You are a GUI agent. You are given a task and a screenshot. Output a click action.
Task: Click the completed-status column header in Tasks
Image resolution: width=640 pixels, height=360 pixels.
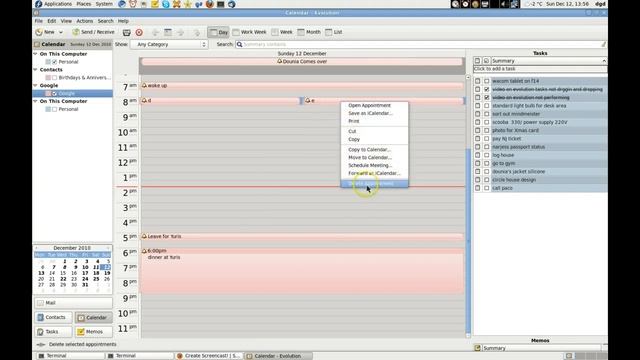tap(486, 61)
